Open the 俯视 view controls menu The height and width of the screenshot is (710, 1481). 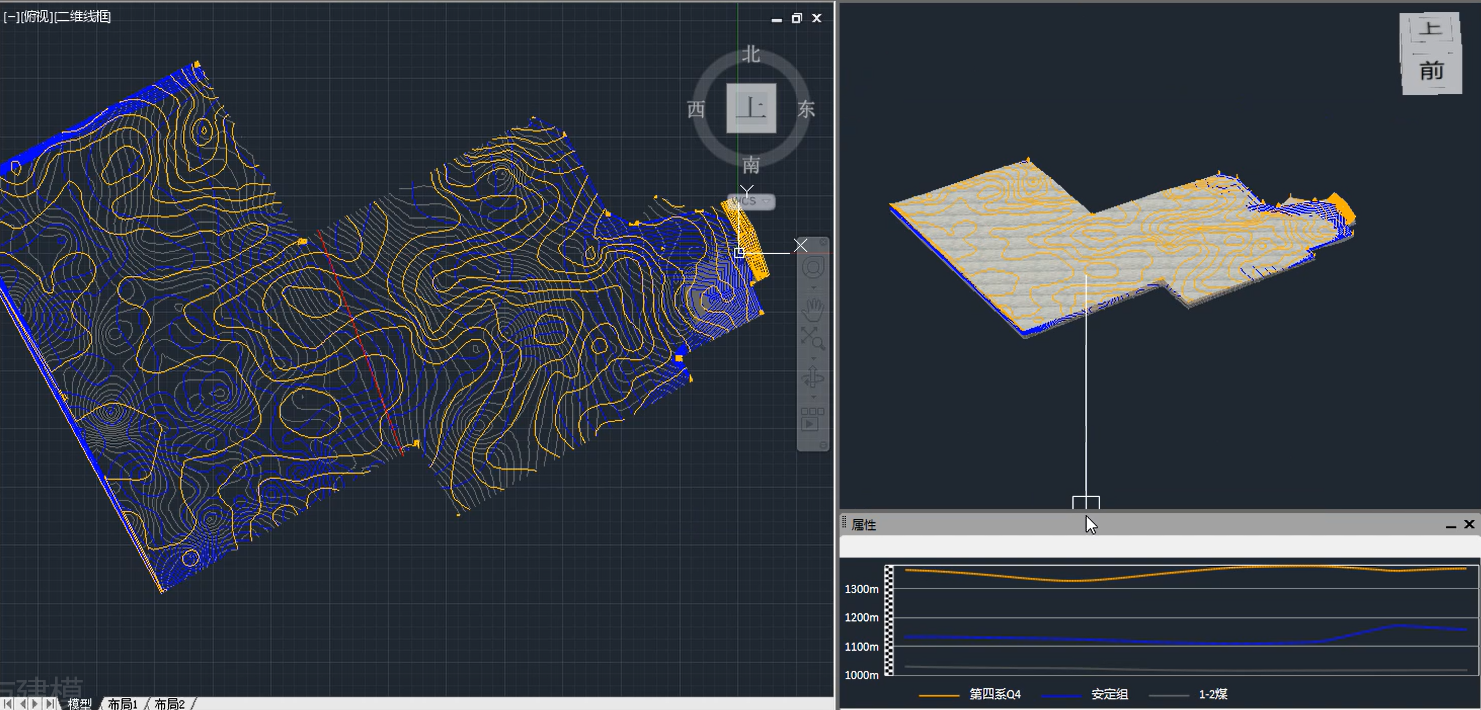pyautogui.click(x=36, y=17)
